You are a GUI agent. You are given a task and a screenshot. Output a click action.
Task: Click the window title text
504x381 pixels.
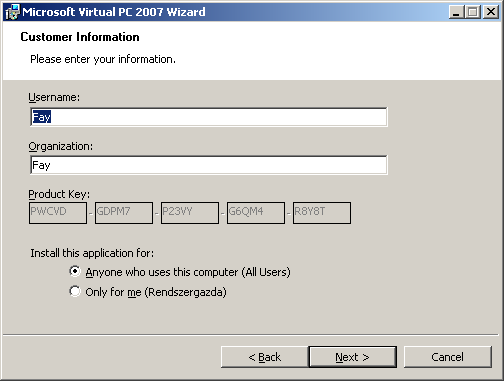click(x=114, y=12)
